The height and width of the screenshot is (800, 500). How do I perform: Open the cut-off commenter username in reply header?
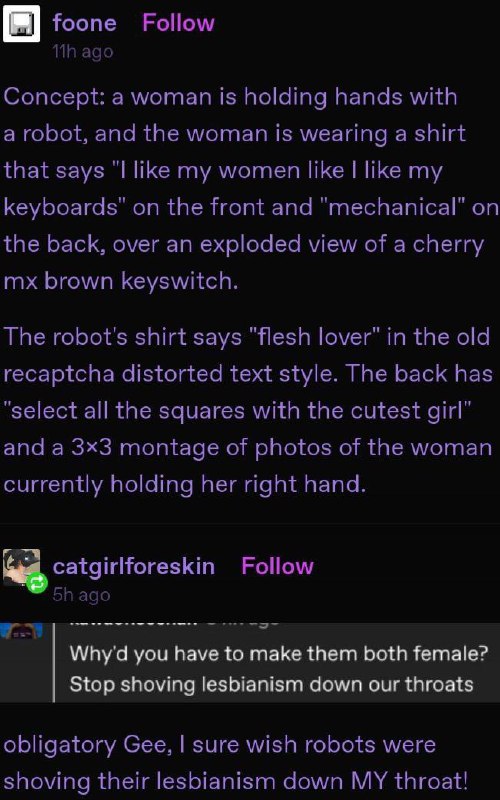pyautogui.click(x=132, y=625)
